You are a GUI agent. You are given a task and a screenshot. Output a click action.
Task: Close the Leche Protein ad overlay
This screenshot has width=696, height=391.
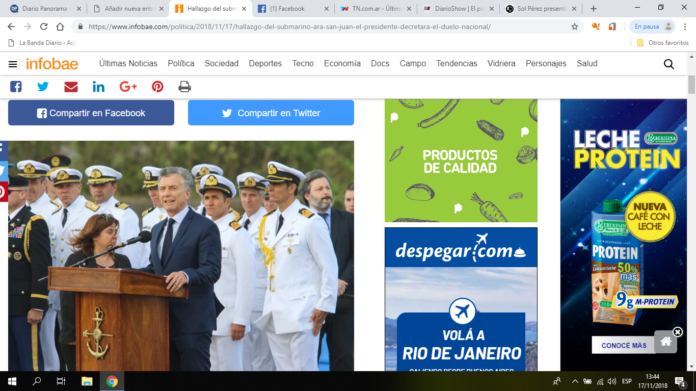pos(677,332)
